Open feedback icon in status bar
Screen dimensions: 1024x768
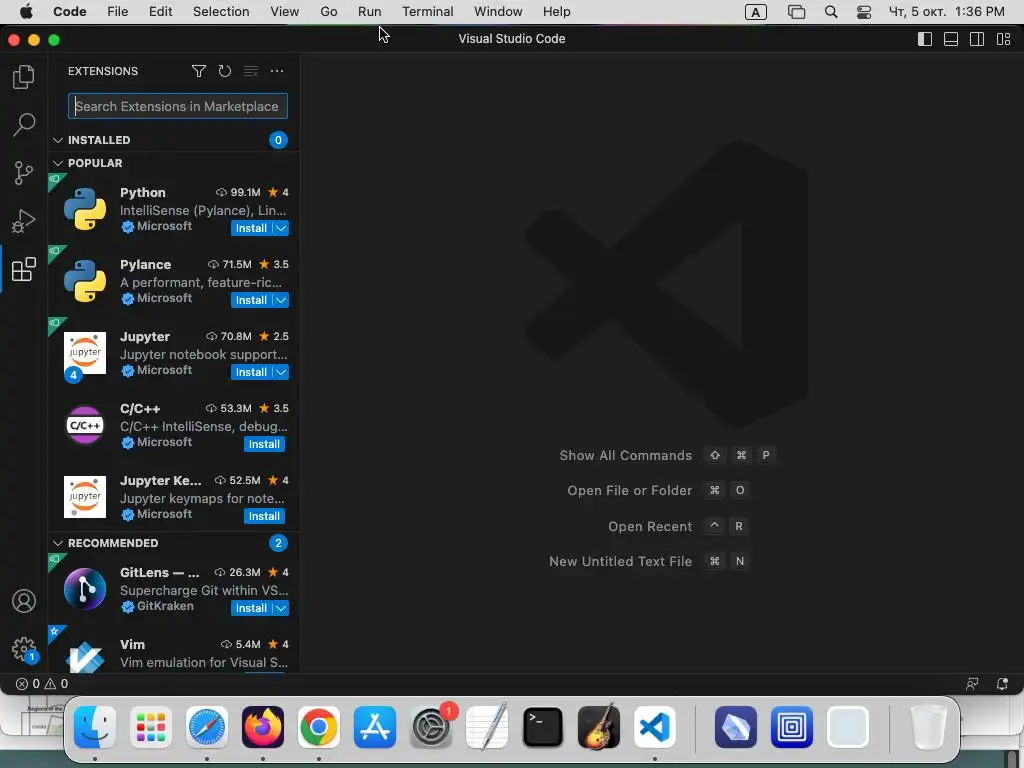pyautogui.click(x=972, y=684)
